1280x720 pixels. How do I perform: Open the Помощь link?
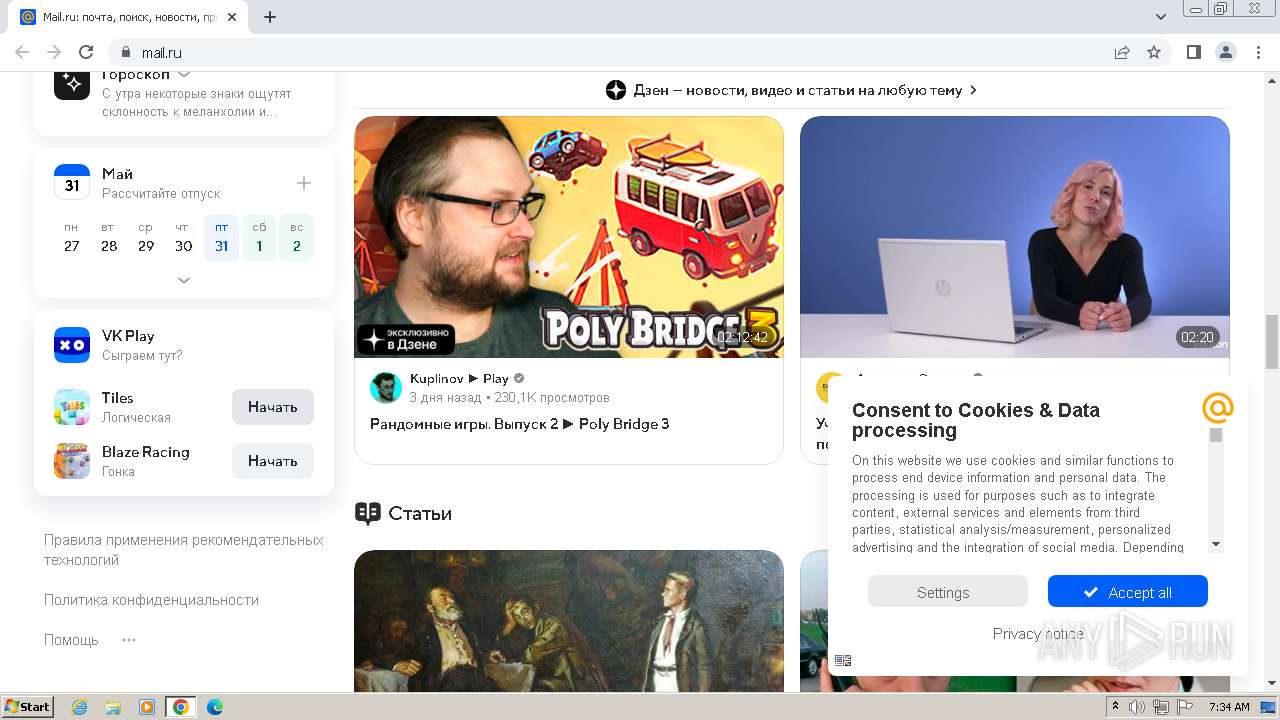[71, 640]
